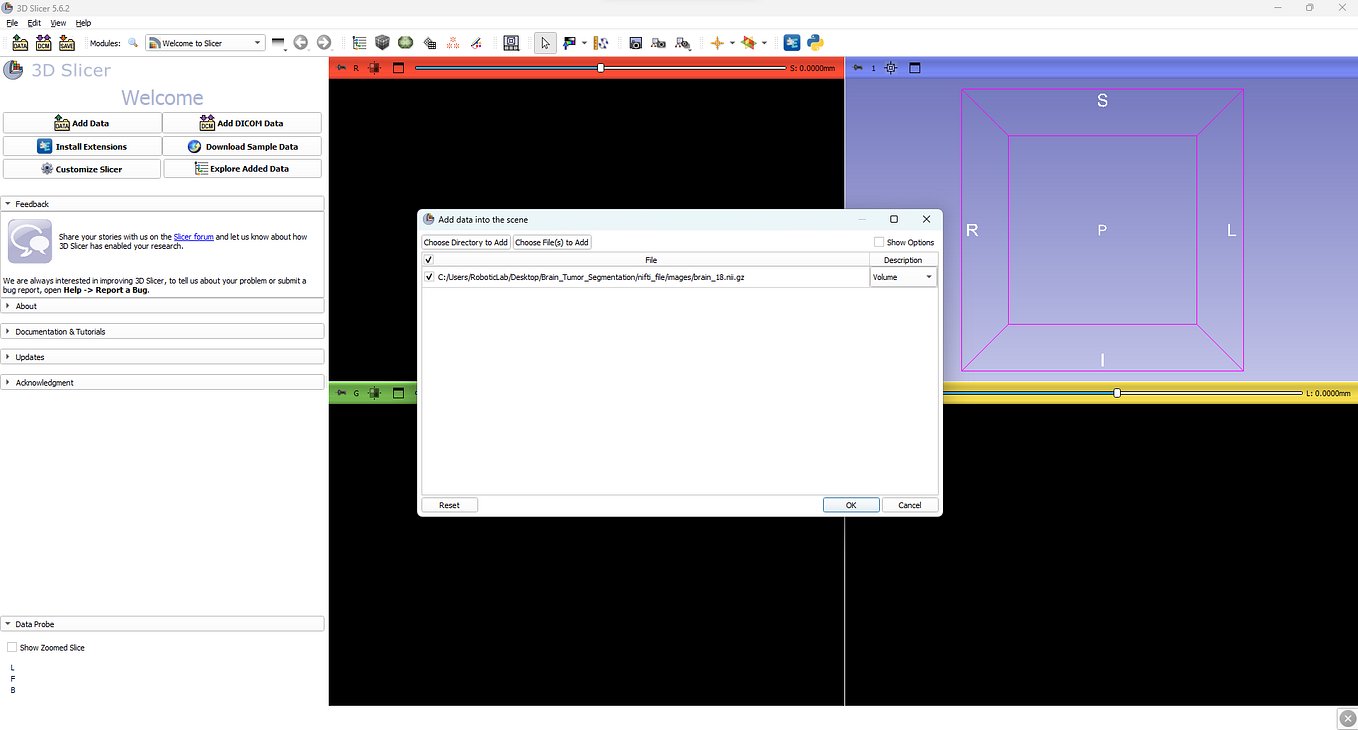The image size is (1358, 730).
Task: Capture a screenshot with the camera toolbar icon
Action: point(636,43)
